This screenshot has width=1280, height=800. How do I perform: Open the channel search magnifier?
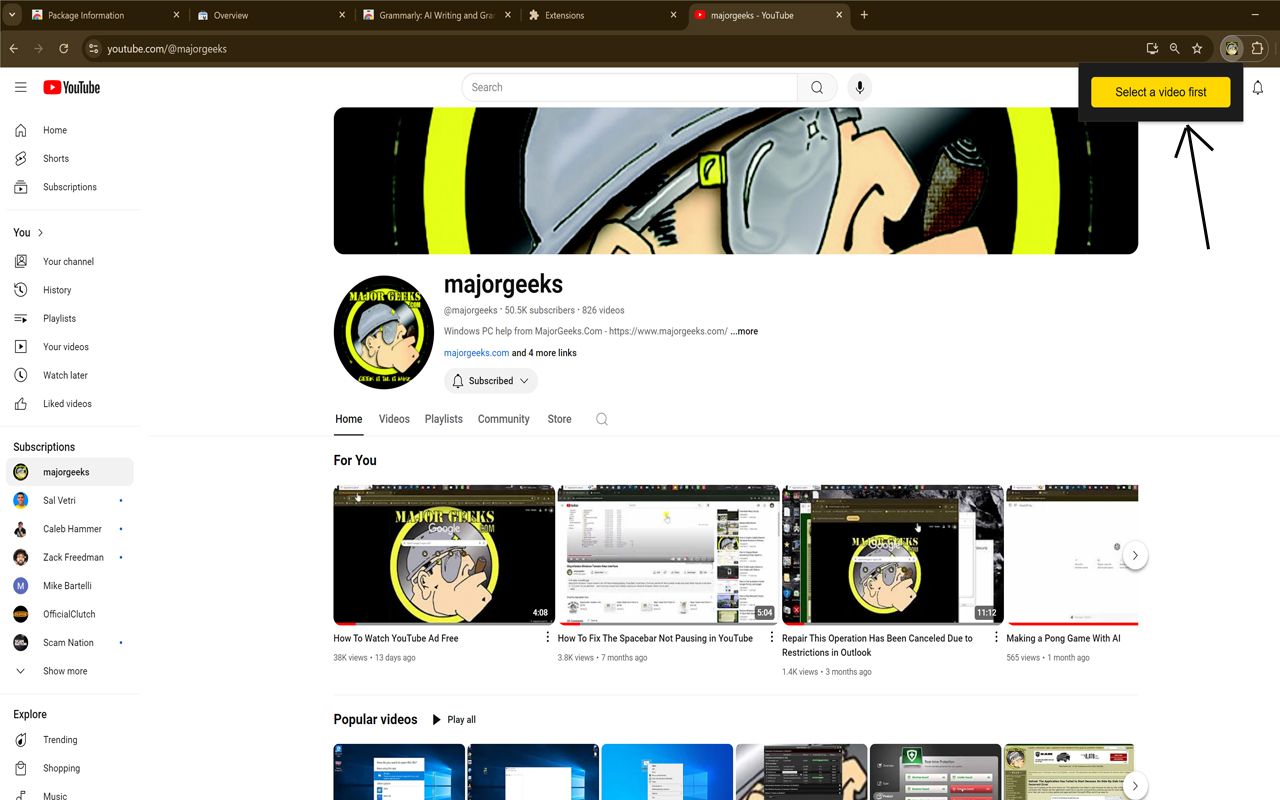(x=601, y=419)
